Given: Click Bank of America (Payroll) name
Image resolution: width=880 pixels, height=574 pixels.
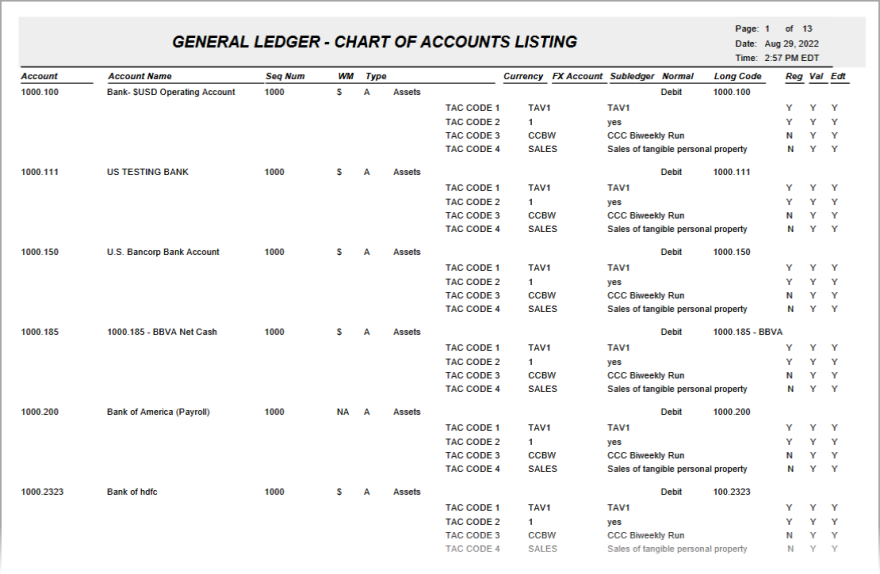Looking at the screenshot, I should coord(158,412).
